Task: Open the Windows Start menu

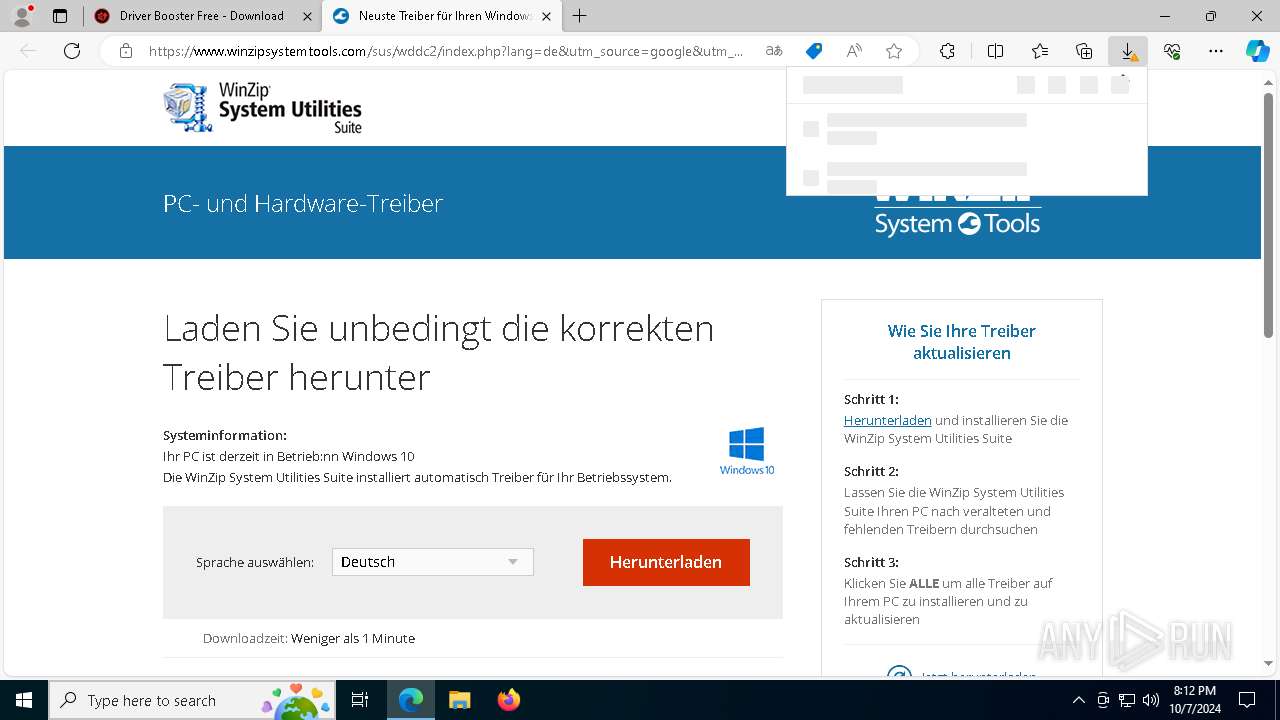Action: pyautogui.click(x=24, y=700)
